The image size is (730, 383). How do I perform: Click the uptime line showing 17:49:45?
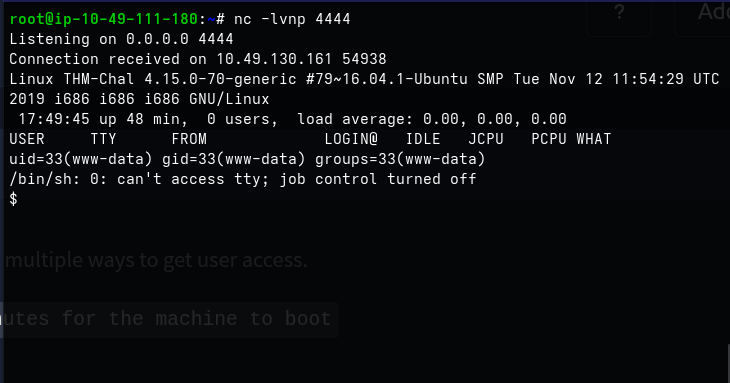coord(288,119)
